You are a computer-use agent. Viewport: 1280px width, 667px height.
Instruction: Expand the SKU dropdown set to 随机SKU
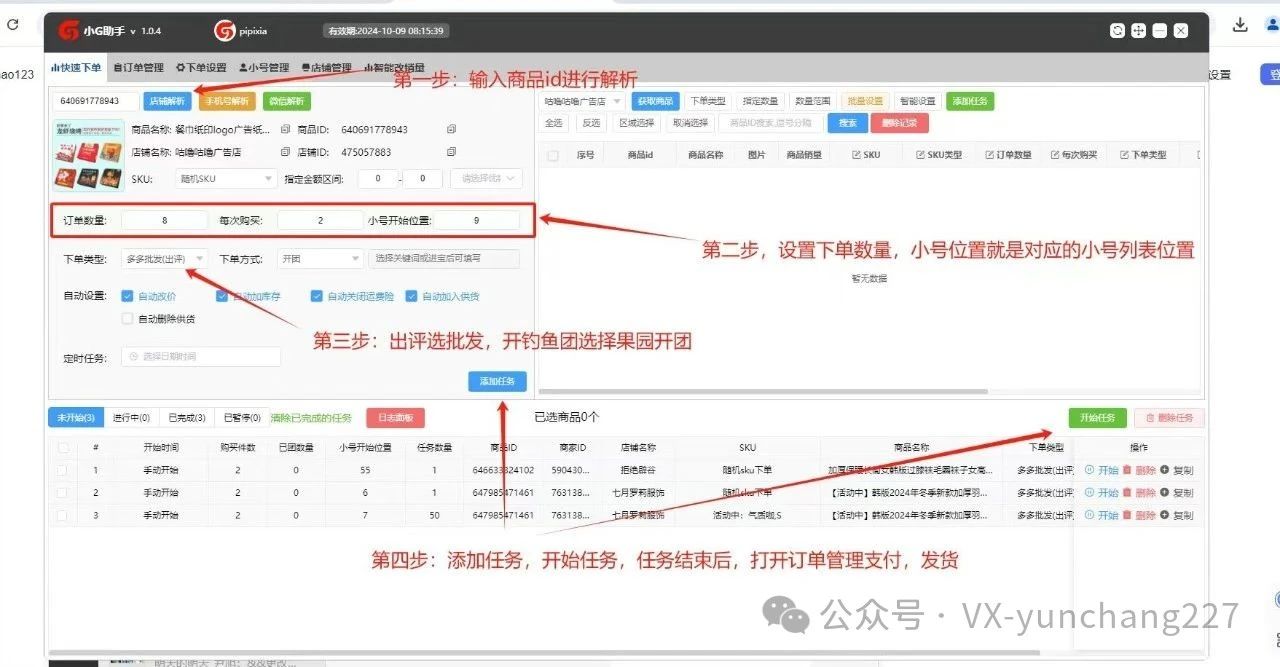226,179
